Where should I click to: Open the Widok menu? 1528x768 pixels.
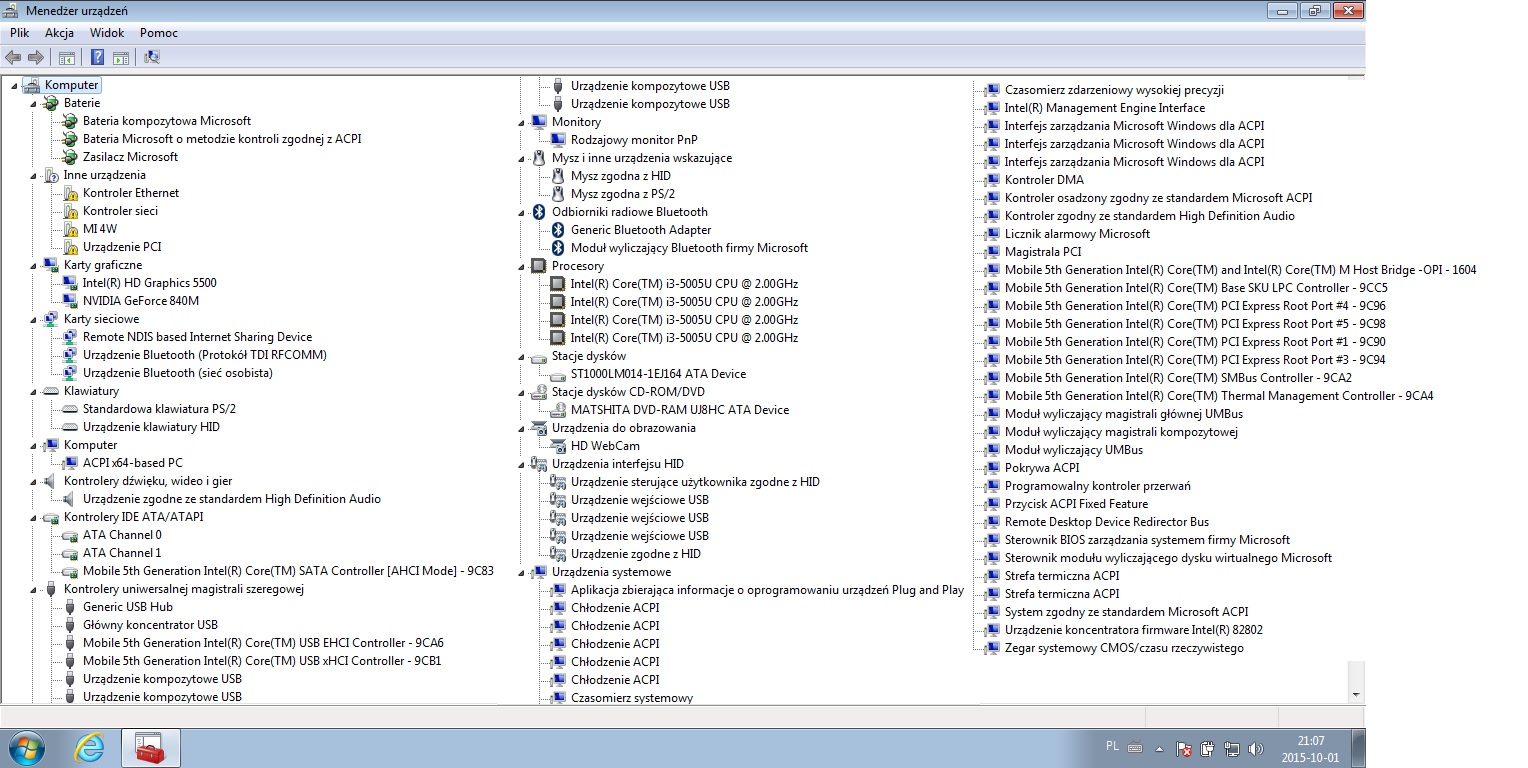pos(107,33)
